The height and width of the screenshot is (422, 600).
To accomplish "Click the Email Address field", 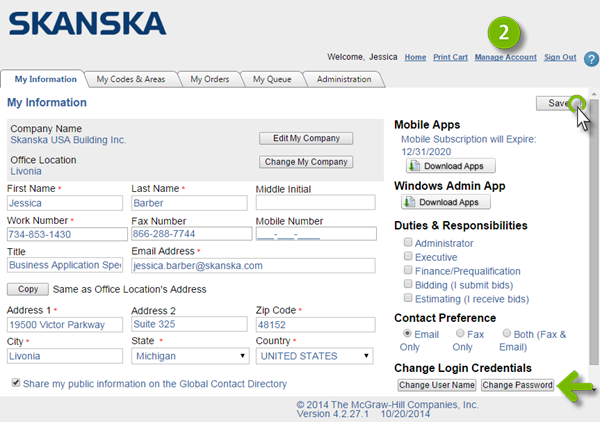I will (x=253, y=266).
